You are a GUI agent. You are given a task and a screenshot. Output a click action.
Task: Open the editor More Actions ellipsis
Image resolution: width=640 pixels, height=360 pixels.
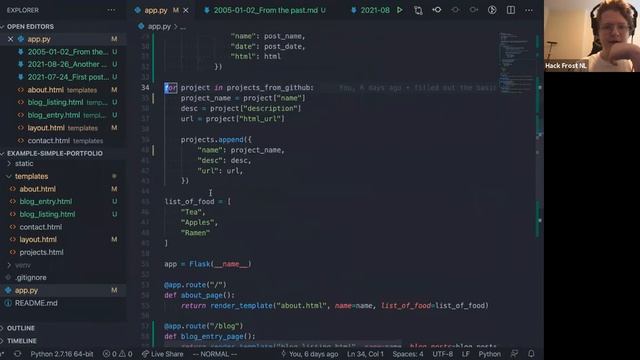pos(529,10)
